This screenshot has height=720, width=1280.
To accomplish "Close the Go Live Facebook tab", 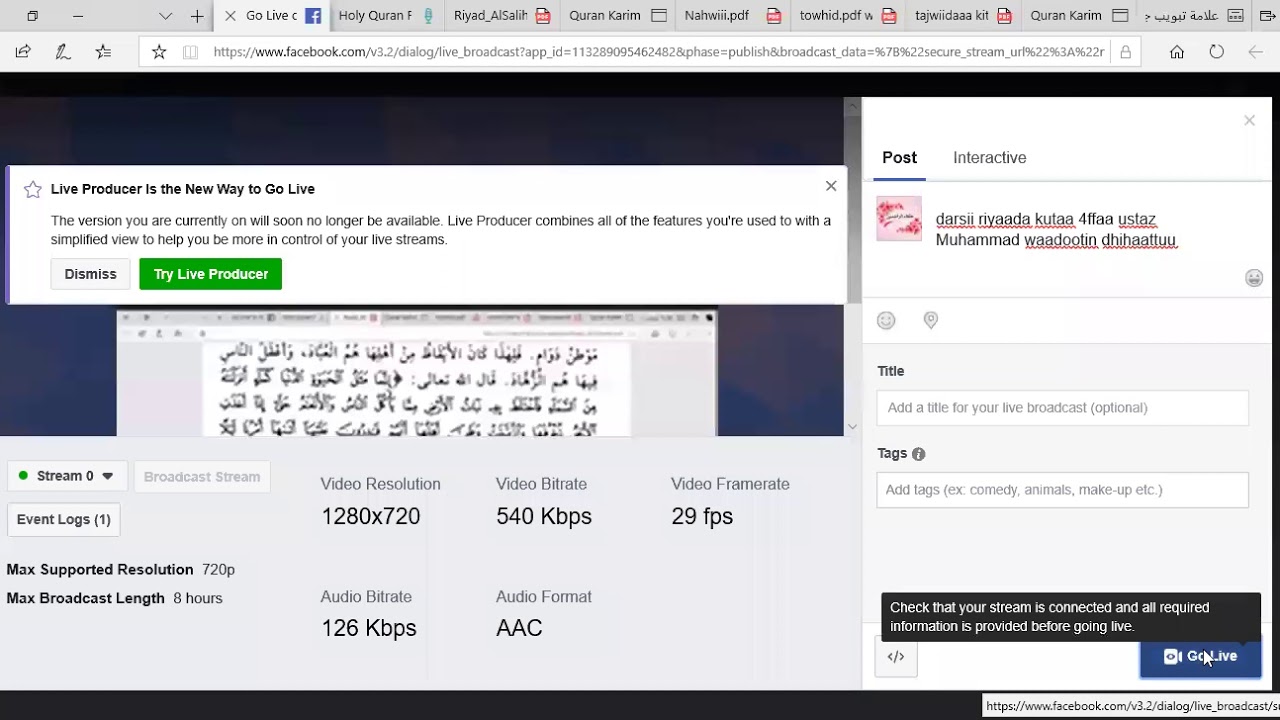I will (x=230, y=16).
